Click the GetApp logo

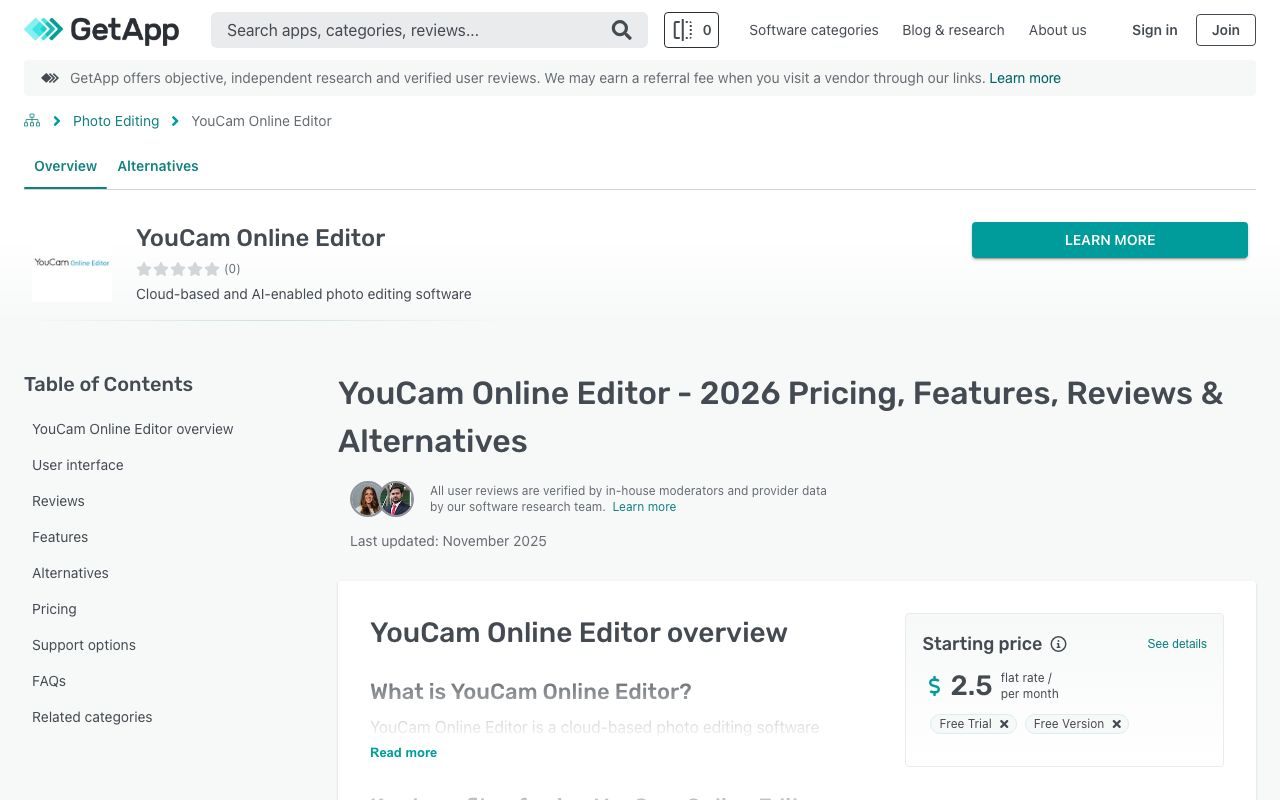(x=102, y=30)
